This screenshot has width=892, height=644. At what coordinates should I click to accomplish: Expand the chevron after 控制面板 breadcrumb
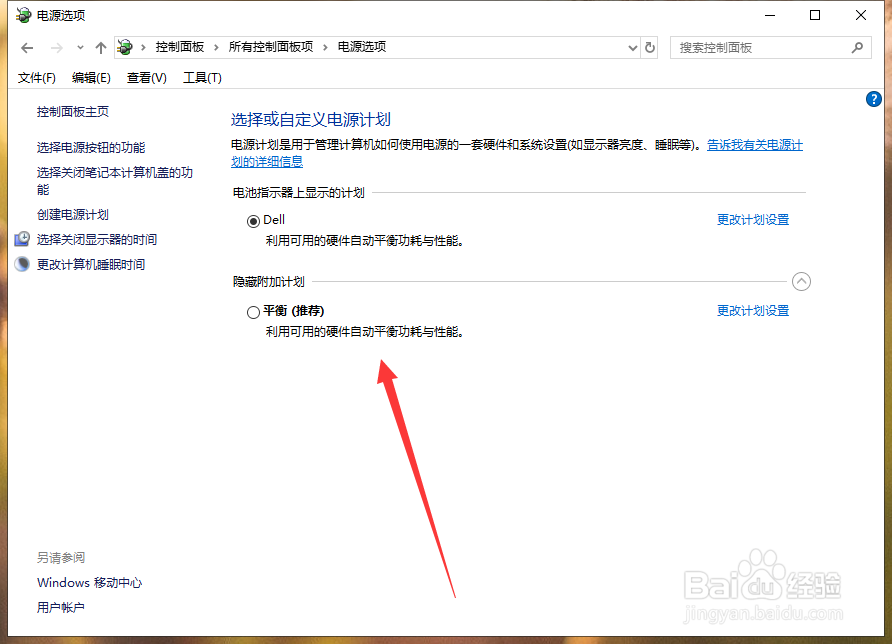point(216,47)
